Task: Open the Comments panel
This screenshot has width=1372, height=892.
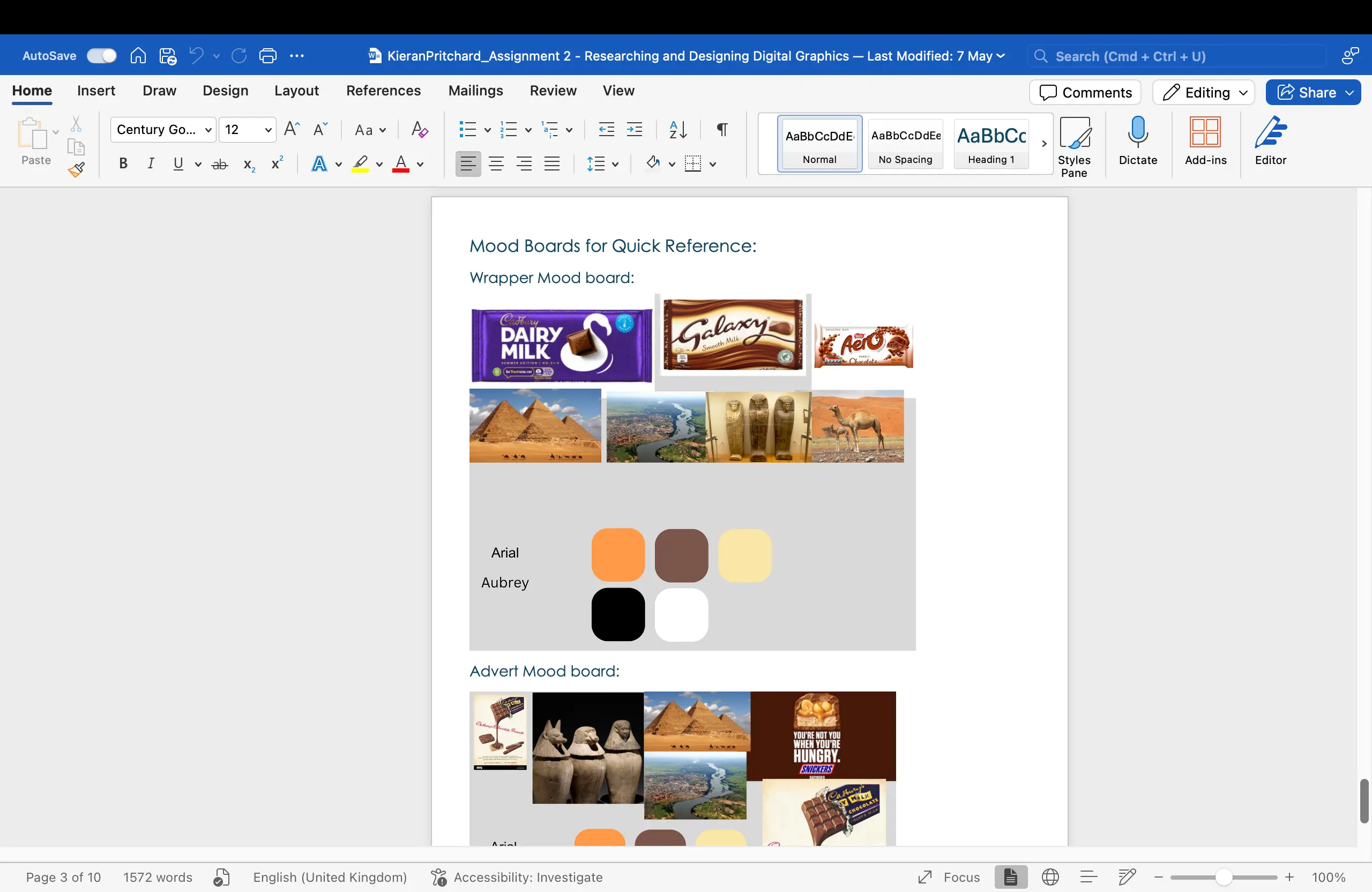Action: [x=1084, y=92]
